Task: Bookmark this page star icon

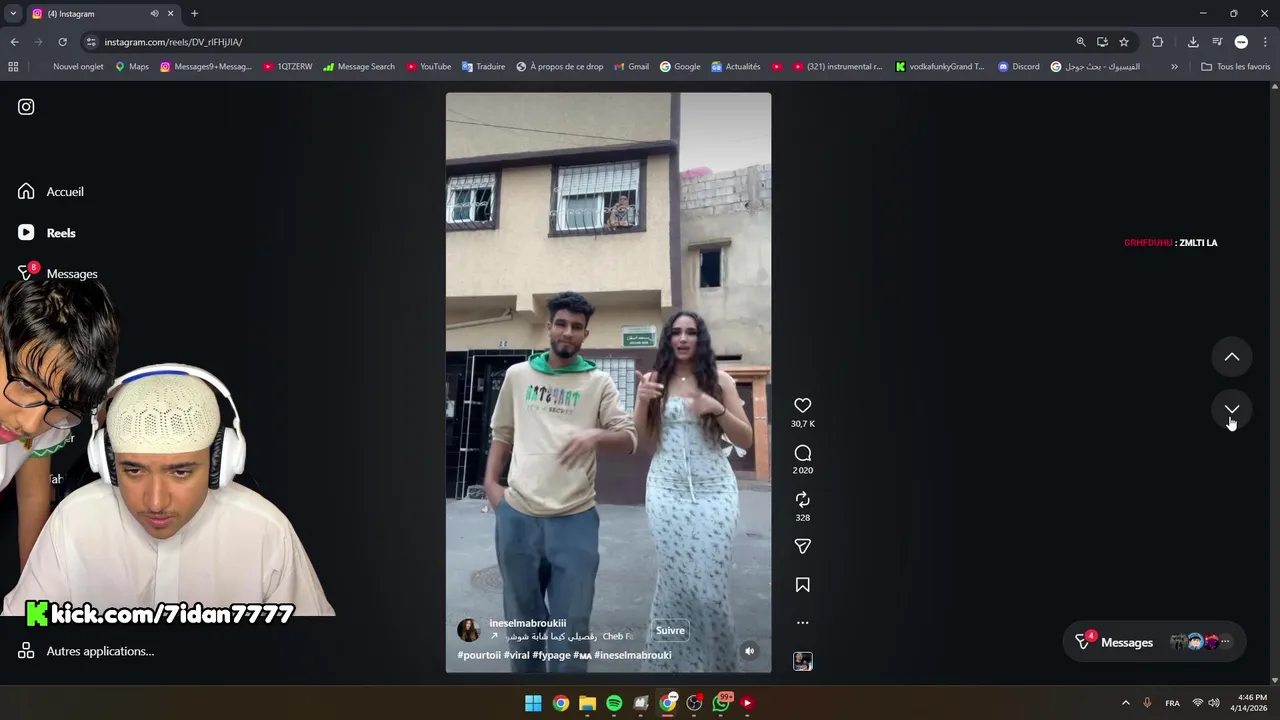Action: 1124,42
